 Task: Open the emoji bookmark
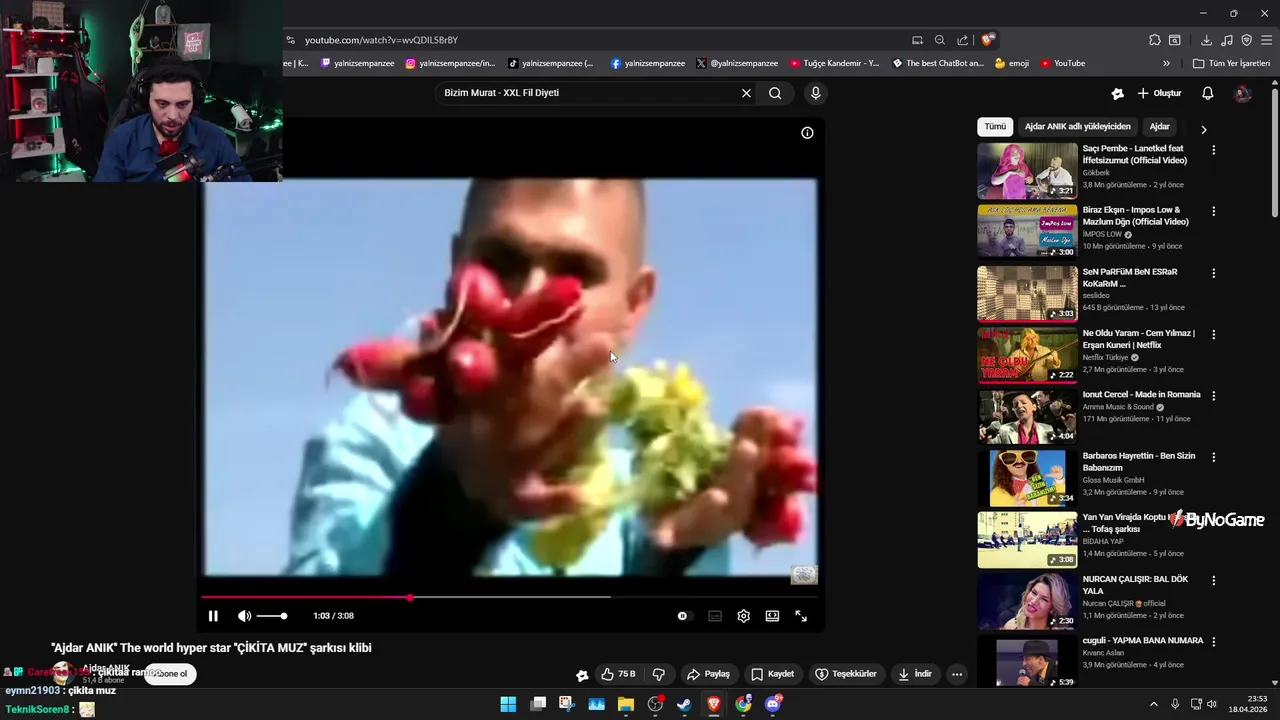(x=1012, y=63)
